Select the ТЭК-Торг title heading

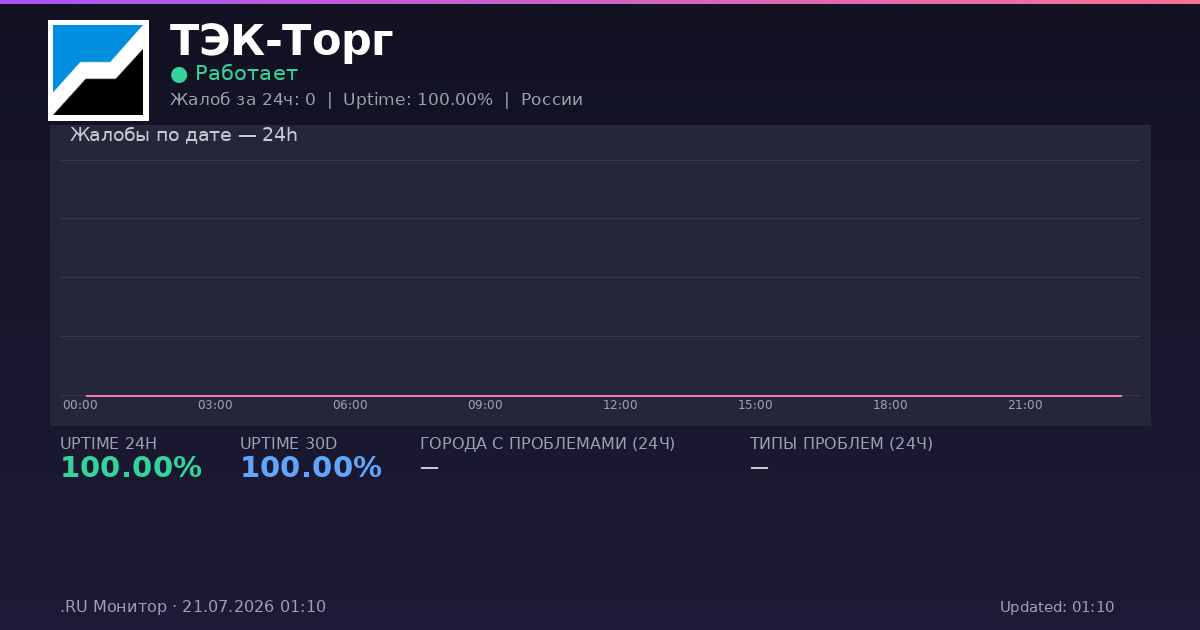281,42
